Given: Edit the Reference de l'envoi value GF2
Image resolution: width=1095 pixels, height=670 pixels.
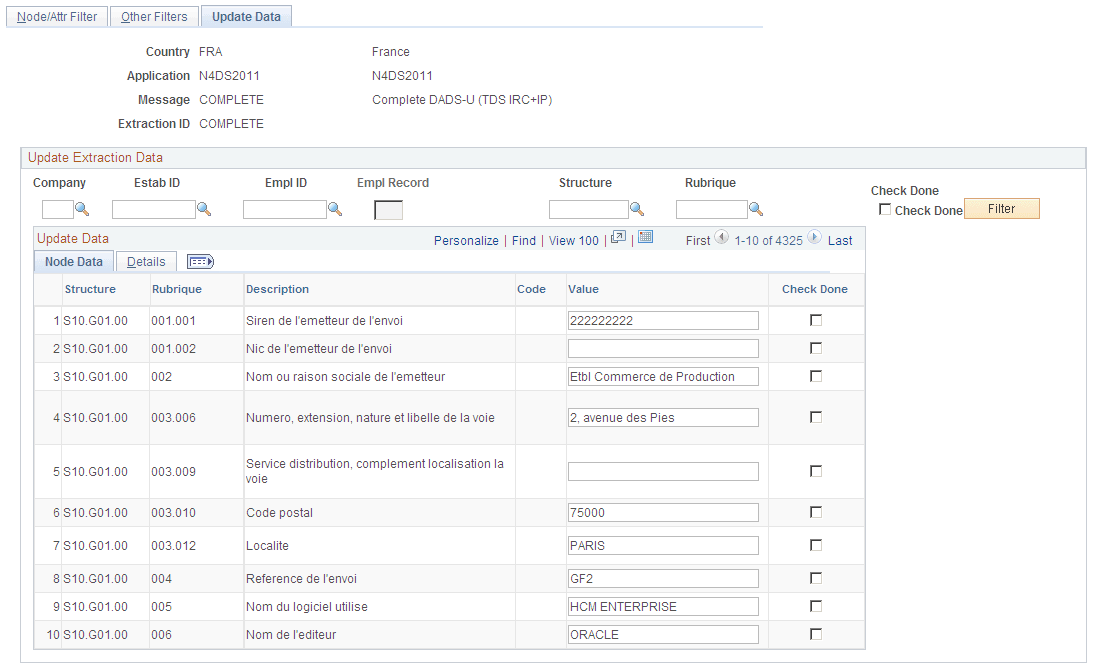Looking at the screenshot, I should [663, 578].
